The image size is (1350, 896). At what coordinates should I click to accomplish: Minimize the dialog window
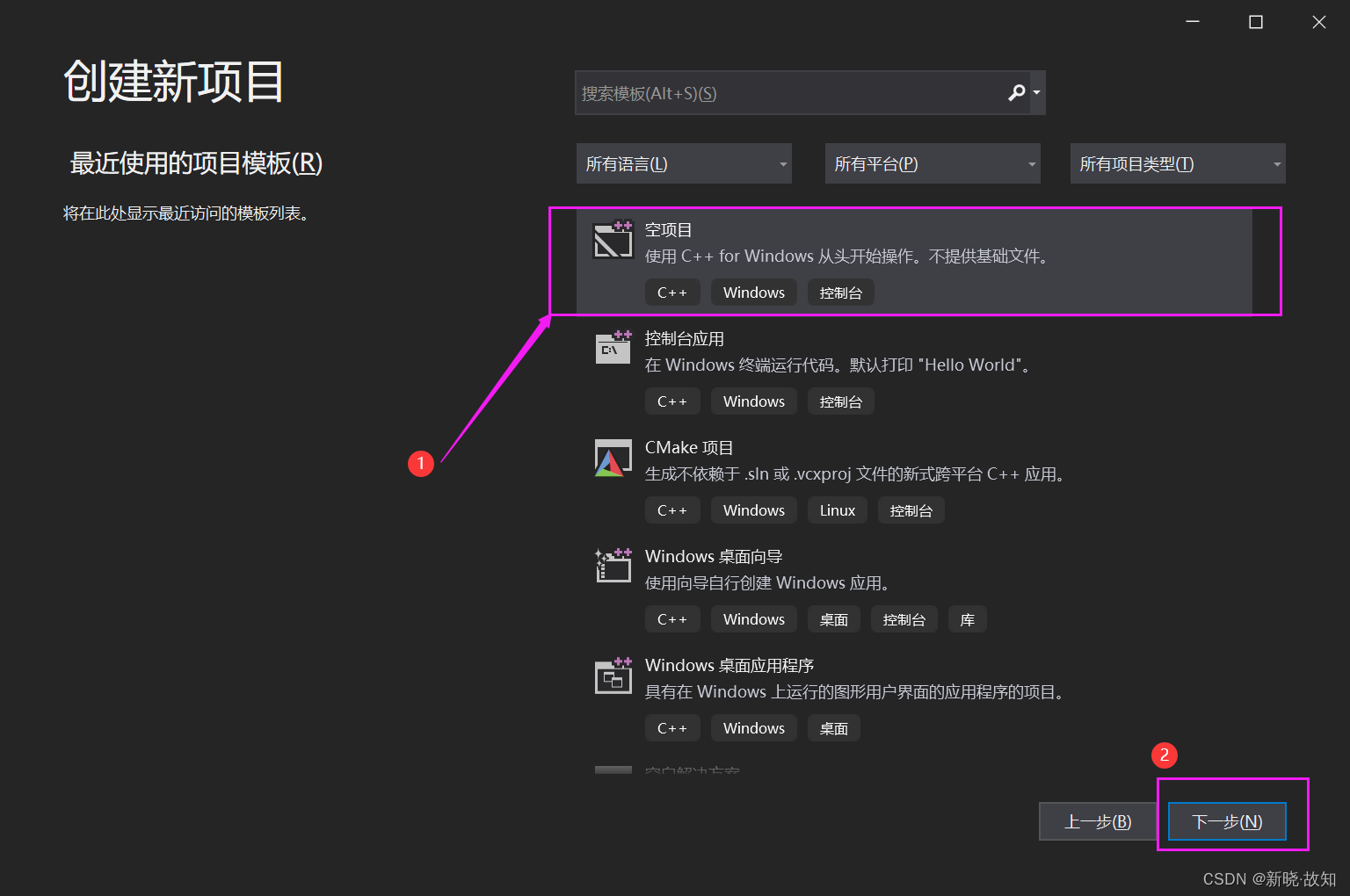coord(1193,22)
